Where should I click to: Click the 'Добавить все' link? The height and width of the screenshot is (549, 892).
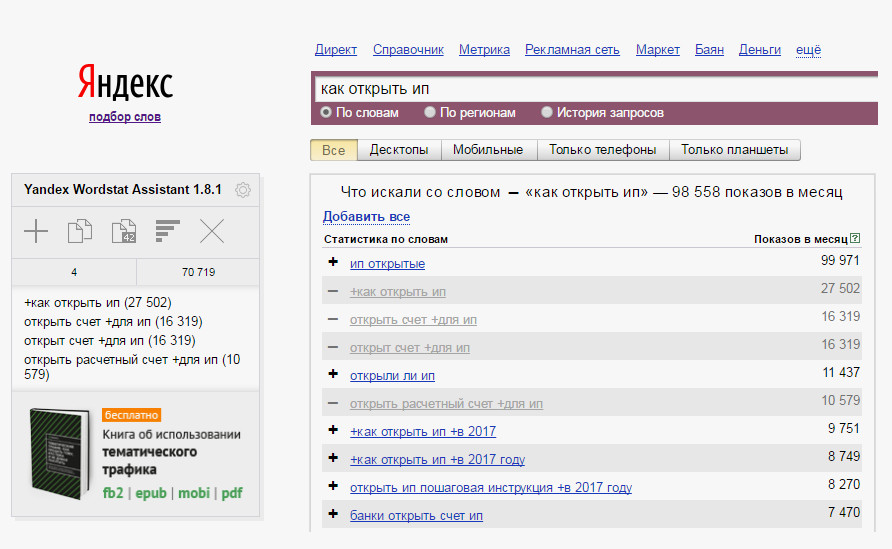pyautogui.click(x=366, y=217)
